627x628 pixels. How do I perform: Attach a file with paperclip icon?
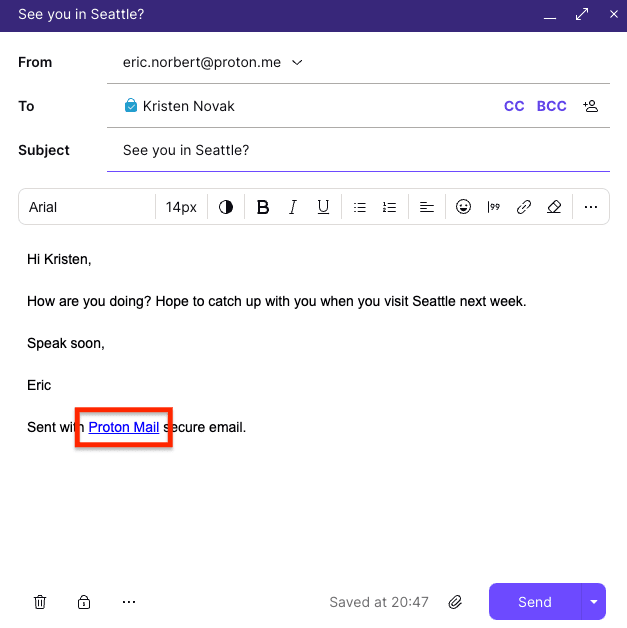[455, 602]
